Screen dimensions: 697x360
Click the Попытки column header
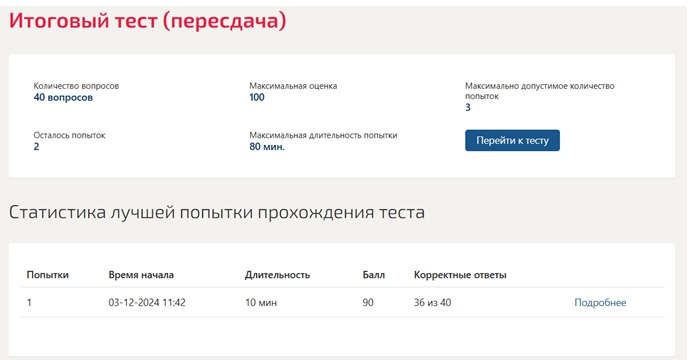coord(48,275)
